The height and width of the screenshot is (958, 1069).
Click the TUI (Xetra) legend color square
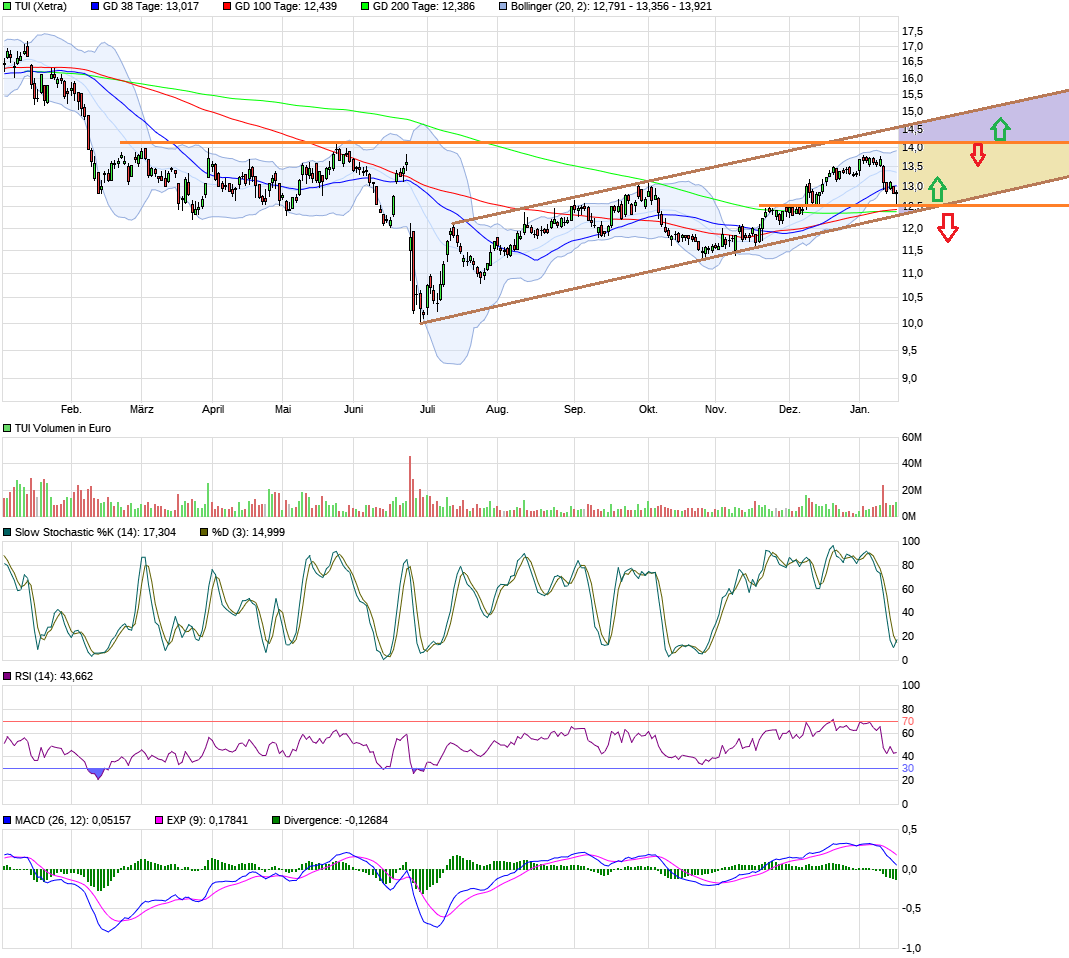(7, 6)
